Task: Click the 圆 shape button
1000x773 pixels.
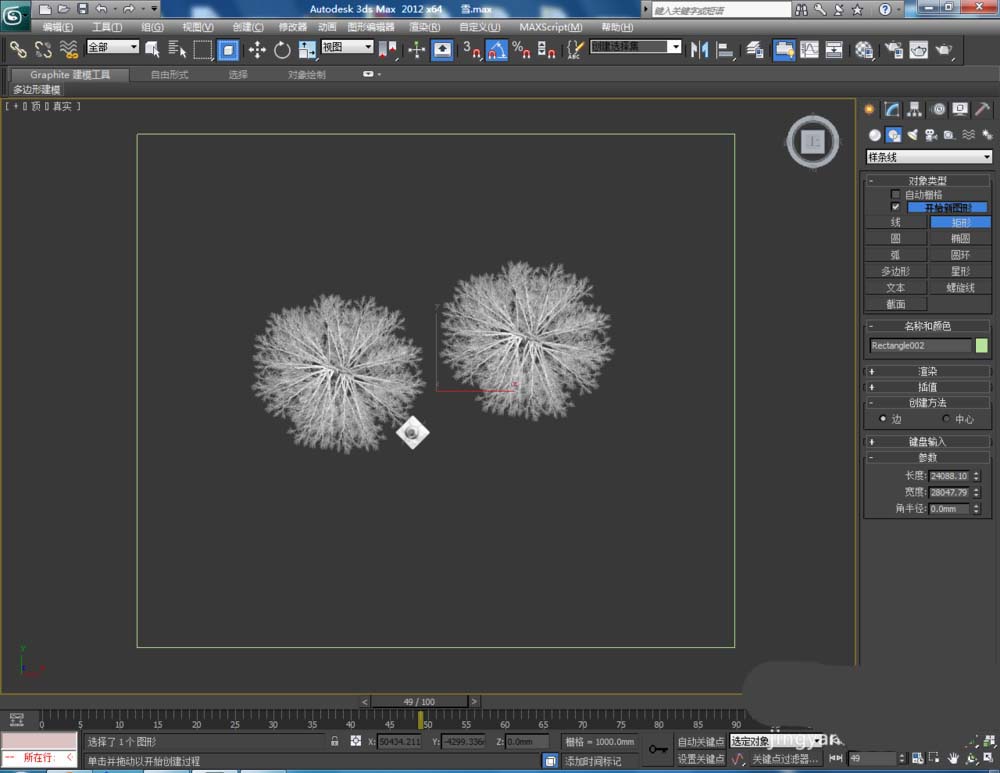Action: [x=896, y=239]
